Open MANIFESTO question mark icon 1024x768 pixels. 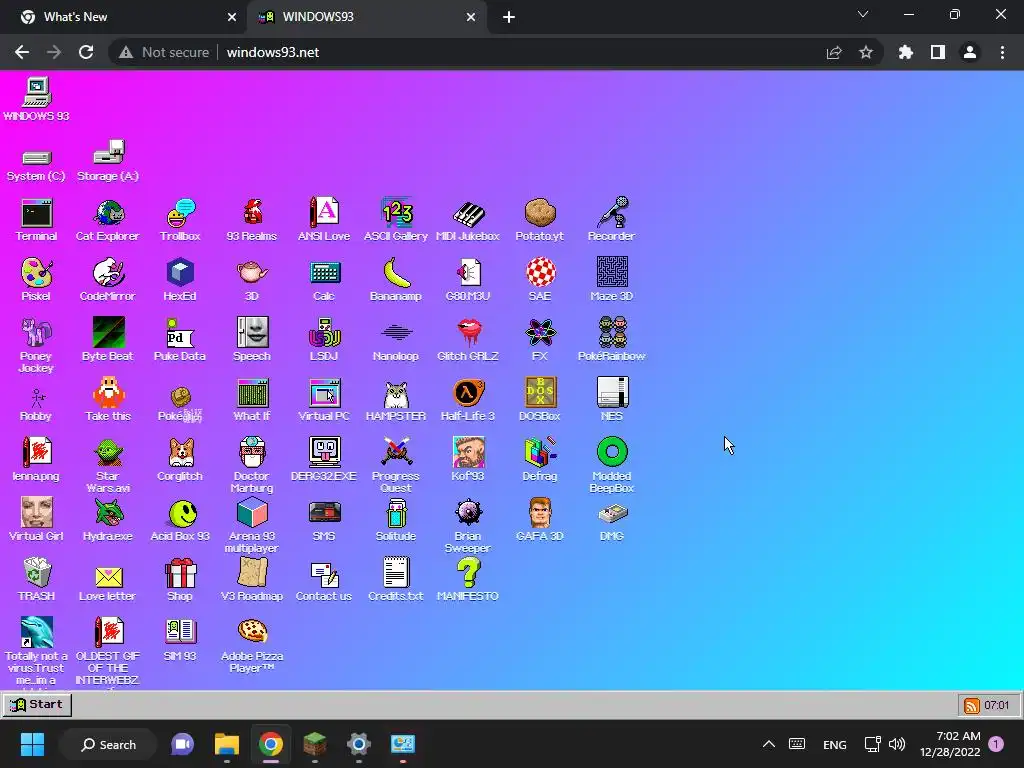click(468, 580)
